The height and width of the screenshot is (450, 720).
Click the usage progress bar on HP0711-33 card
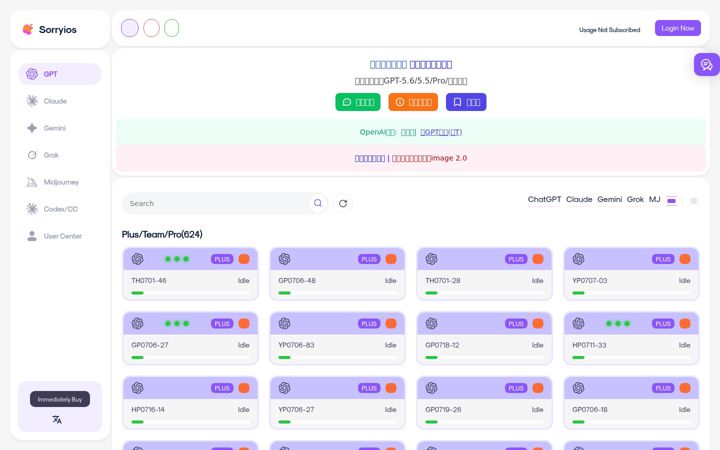[x=631, y=357]
